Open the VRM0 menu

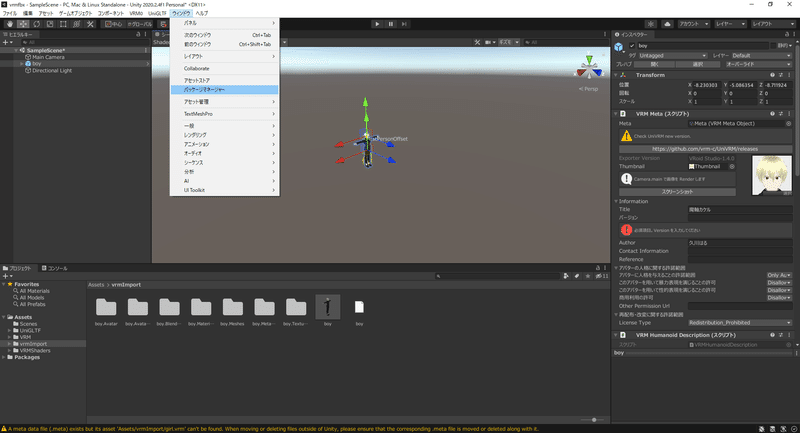[136, 13]
